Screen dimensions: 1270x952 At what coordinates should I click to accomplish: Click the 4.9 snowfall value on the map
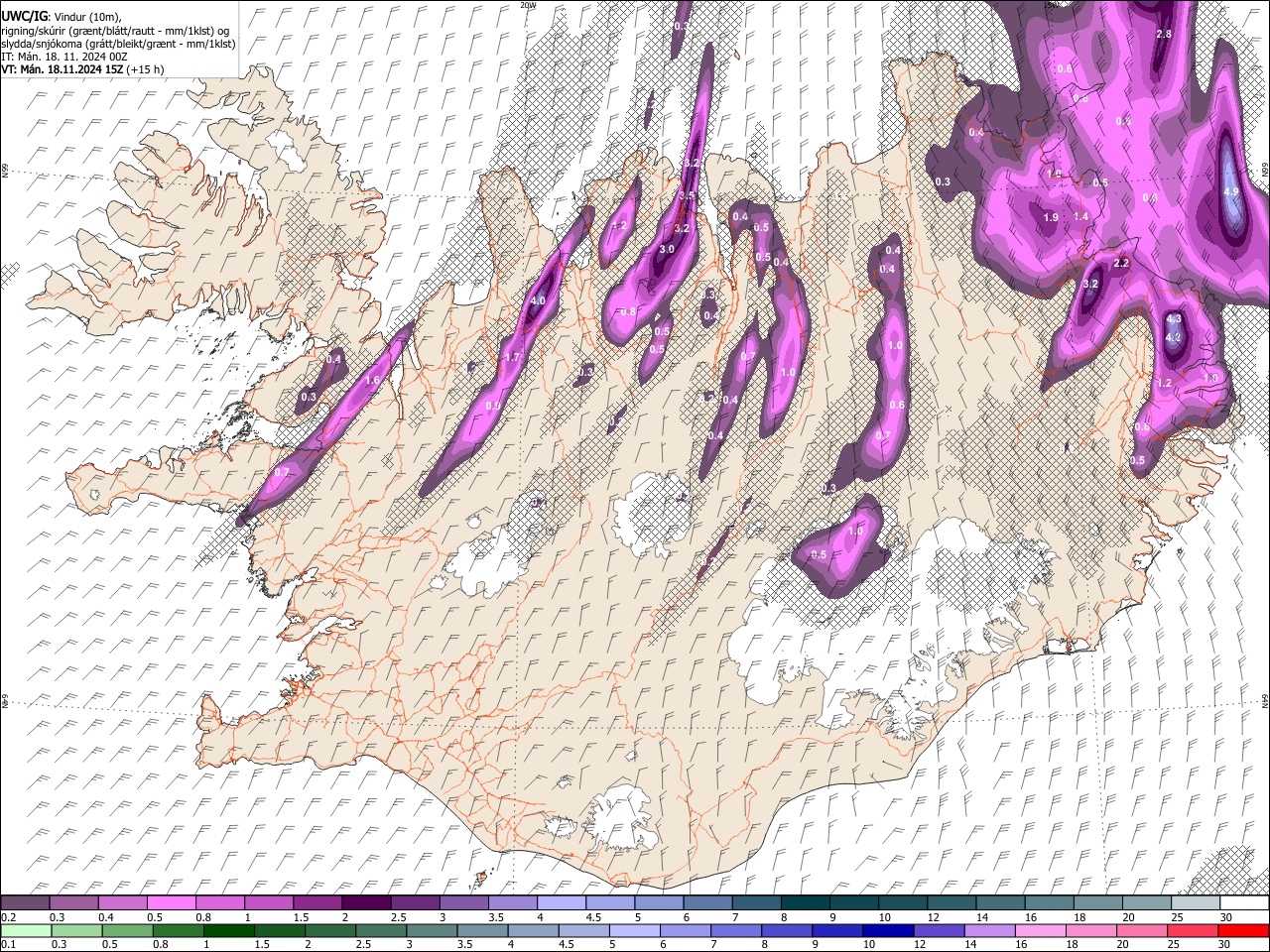[x=1231, y=191]
